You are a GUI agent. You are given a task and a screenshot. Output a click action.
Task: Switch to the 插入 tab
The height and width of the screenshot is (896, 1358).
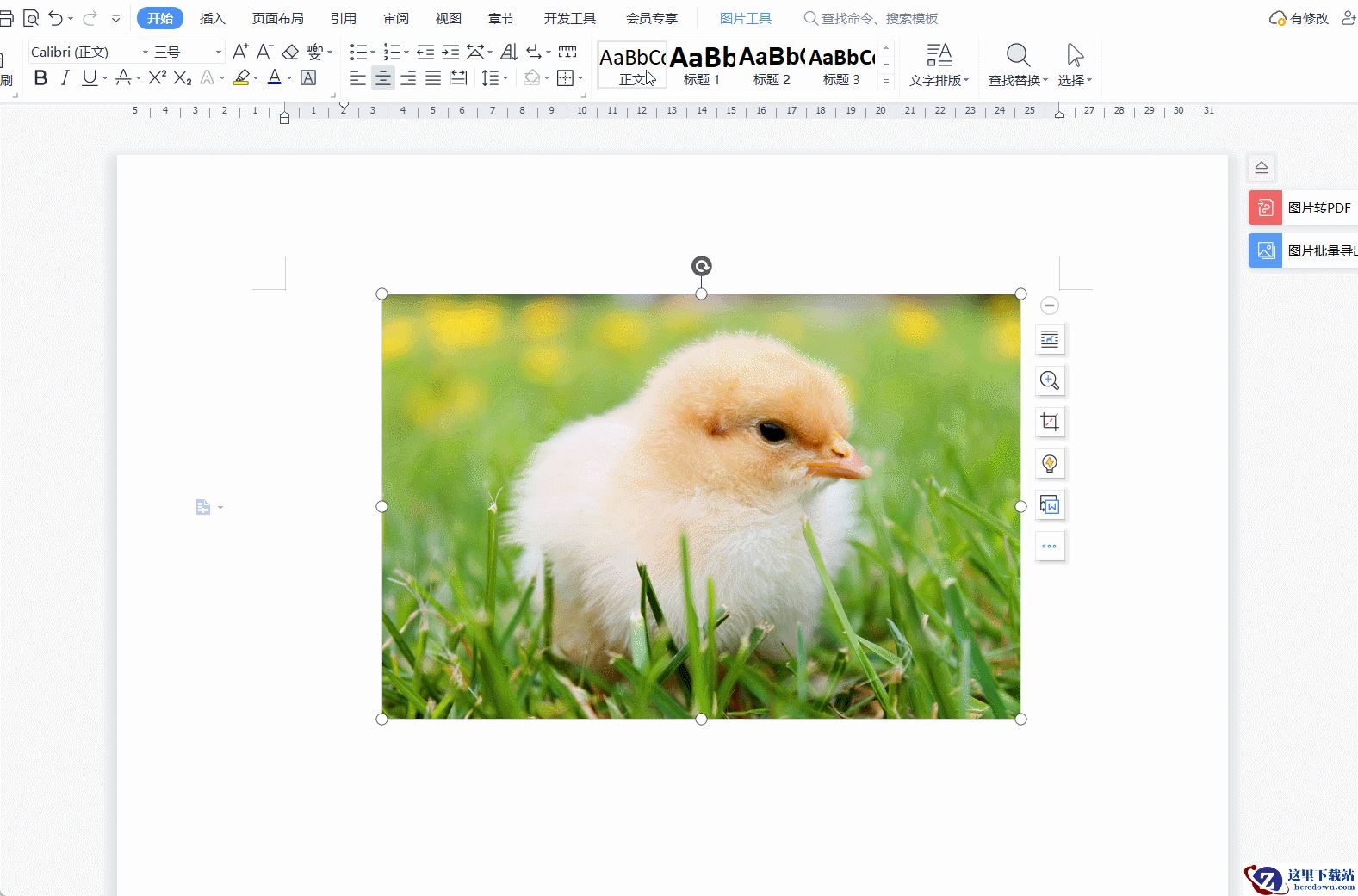212,18
